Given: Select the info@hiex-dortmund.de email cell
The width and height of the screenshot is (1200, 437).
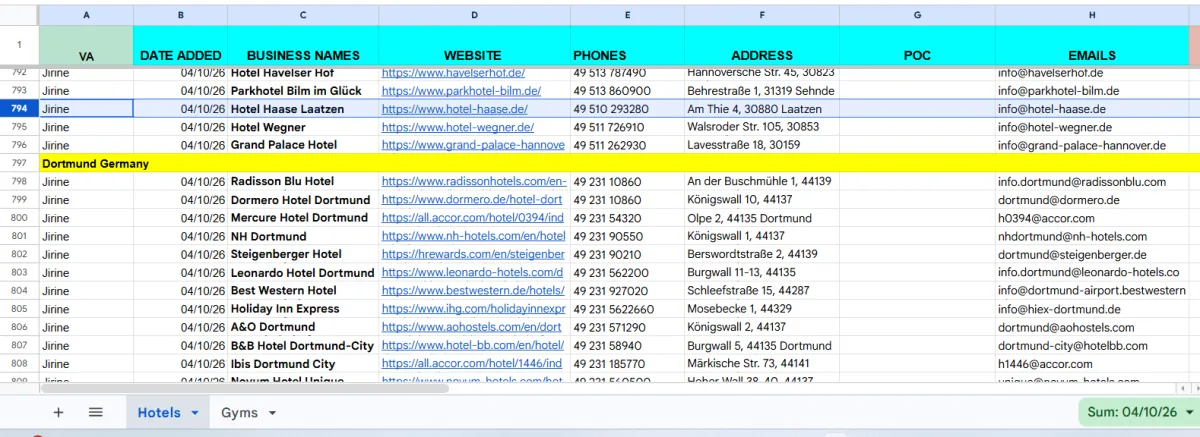Looking at the screenshot, I should click(1091, 309).
